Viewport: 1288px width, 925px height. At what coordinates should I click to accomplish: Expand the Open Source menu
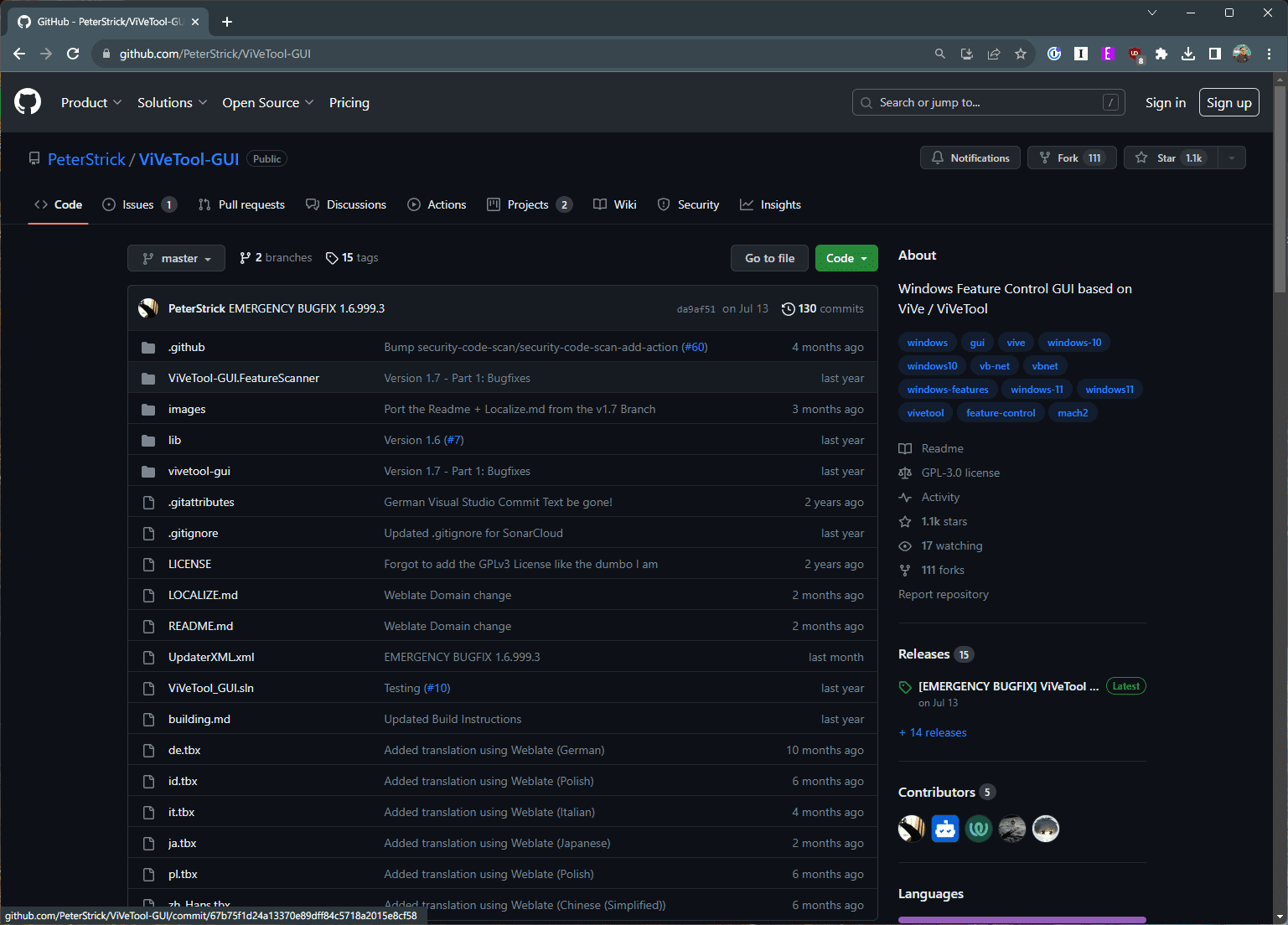tap(267, 102)
